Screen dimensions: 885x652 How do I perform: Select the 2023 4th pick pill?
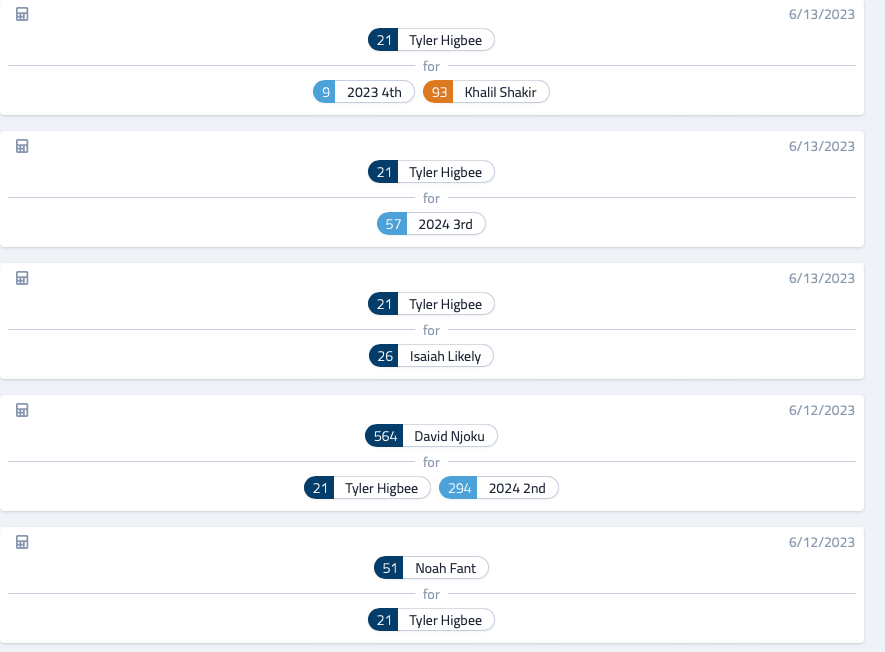pyautogui.click(x=364, y=92)
